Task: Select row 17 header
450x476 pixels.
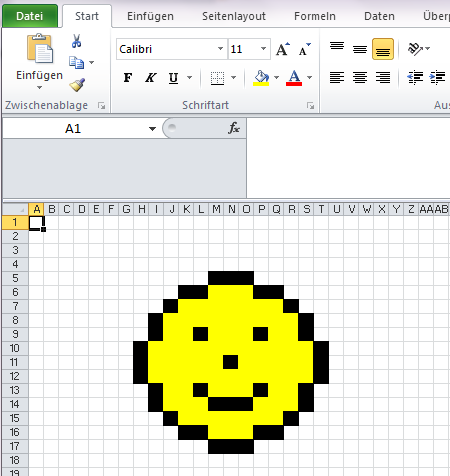Action: pos(15,446)
